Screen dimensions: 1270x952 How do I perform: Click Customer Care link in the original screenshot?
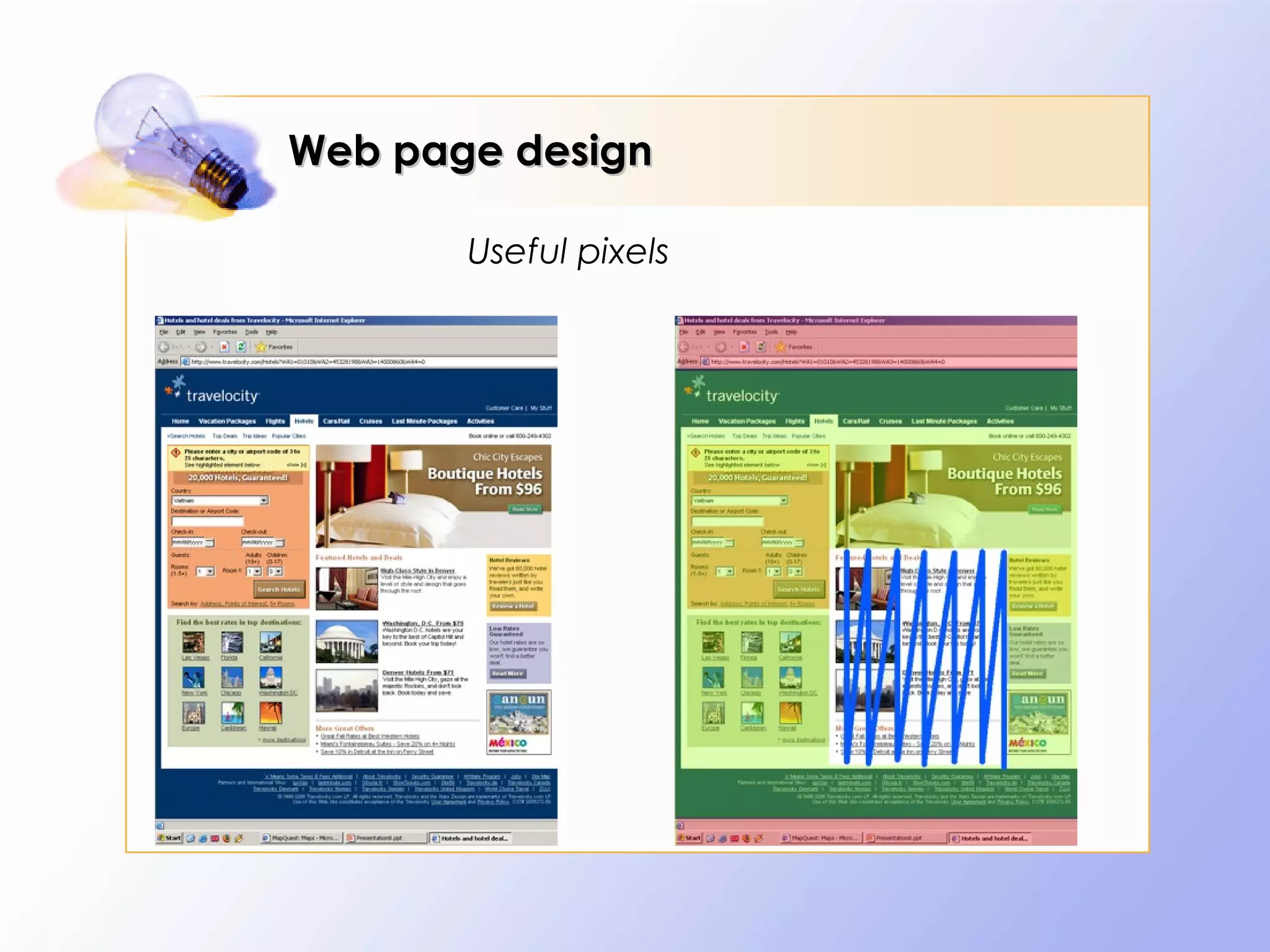click(504, 408)
